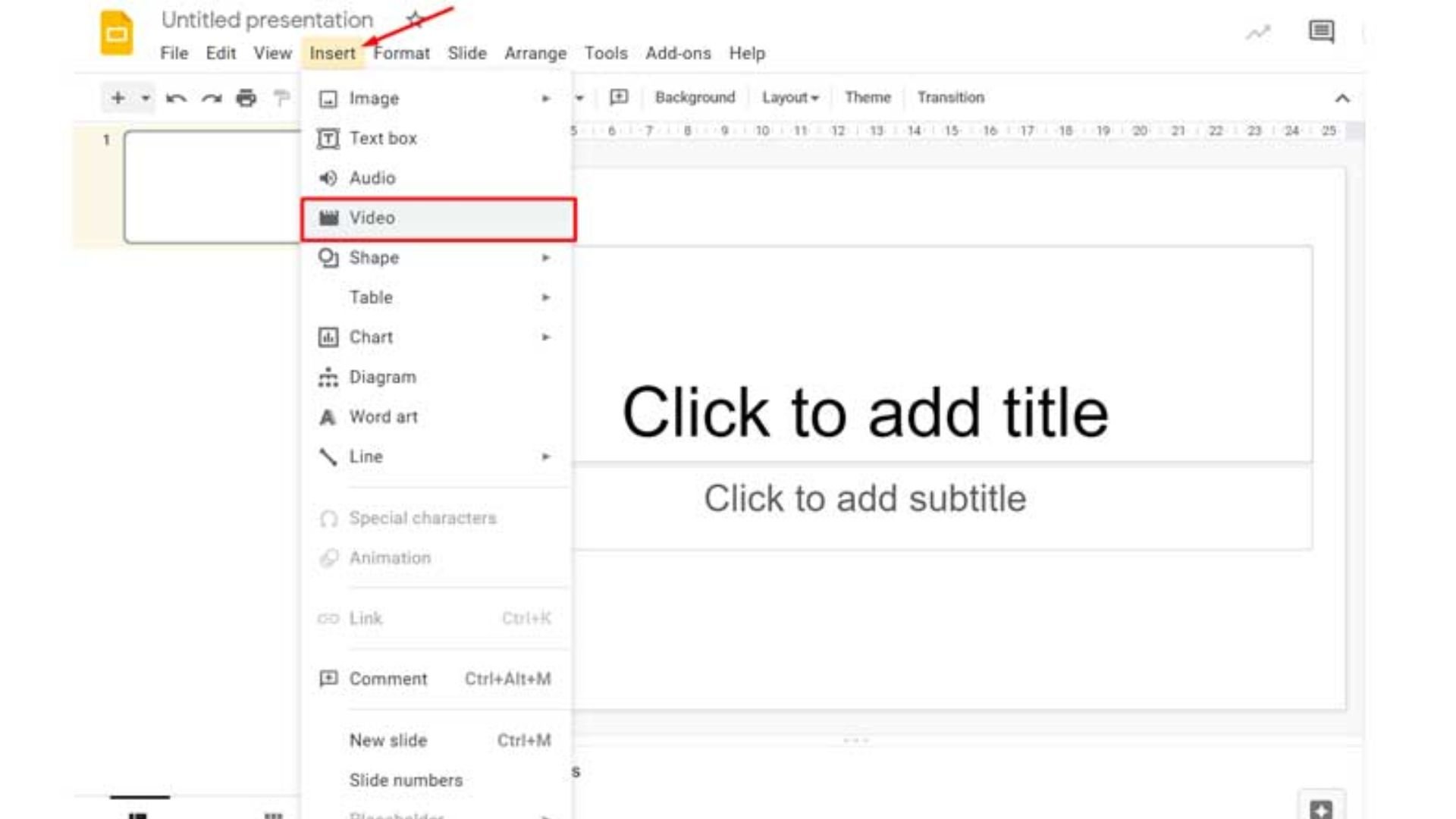1456x819 pixels.
Task: Click the Word art icon
Action: point(328,417)
